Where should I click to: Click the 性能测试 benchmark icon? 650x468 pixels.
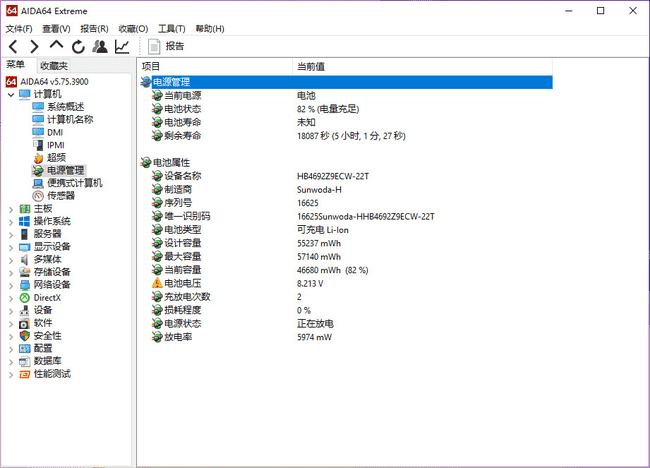coord(24,374)
